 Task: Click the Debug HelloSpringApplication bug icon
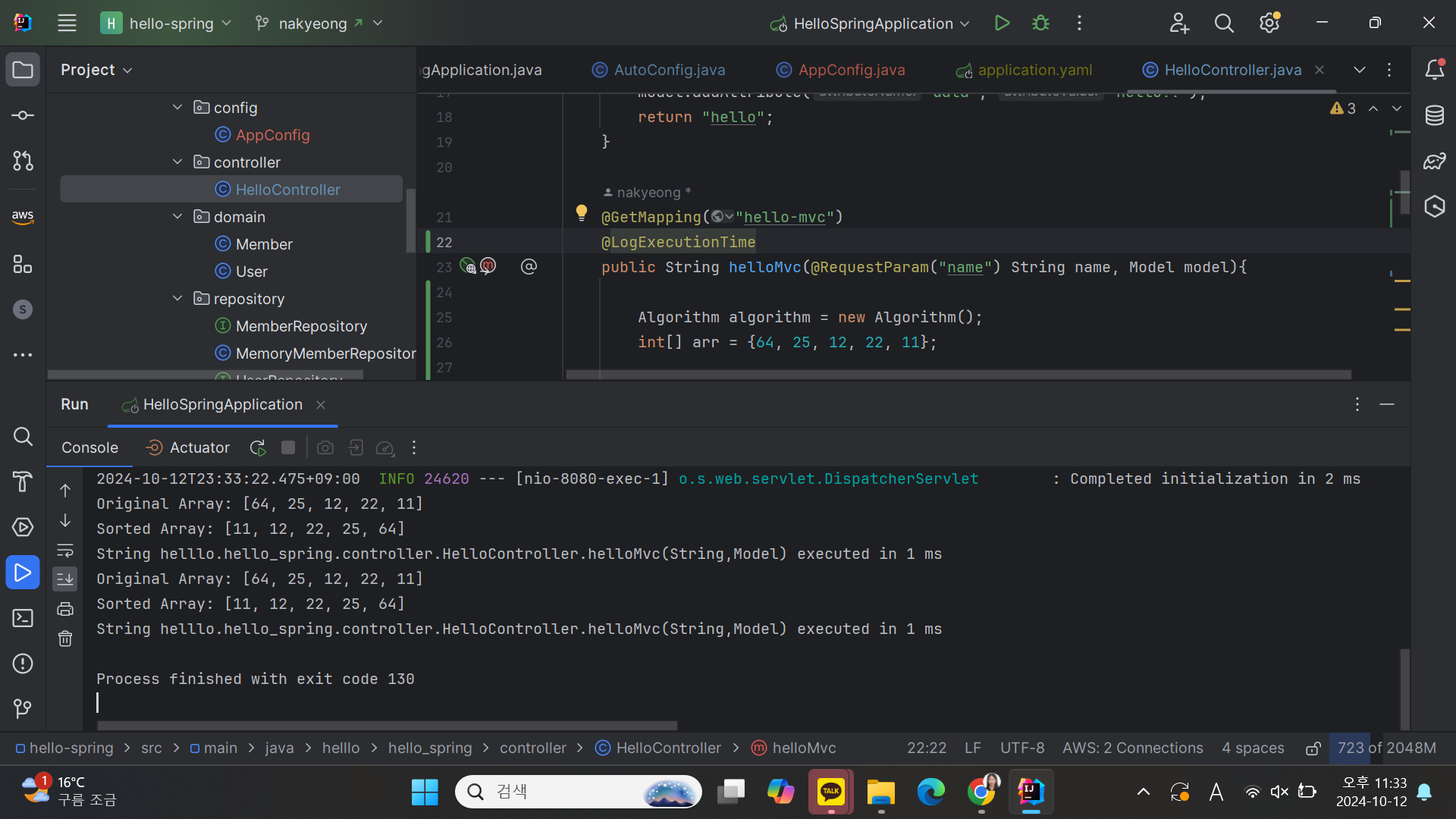[1040, 24]
